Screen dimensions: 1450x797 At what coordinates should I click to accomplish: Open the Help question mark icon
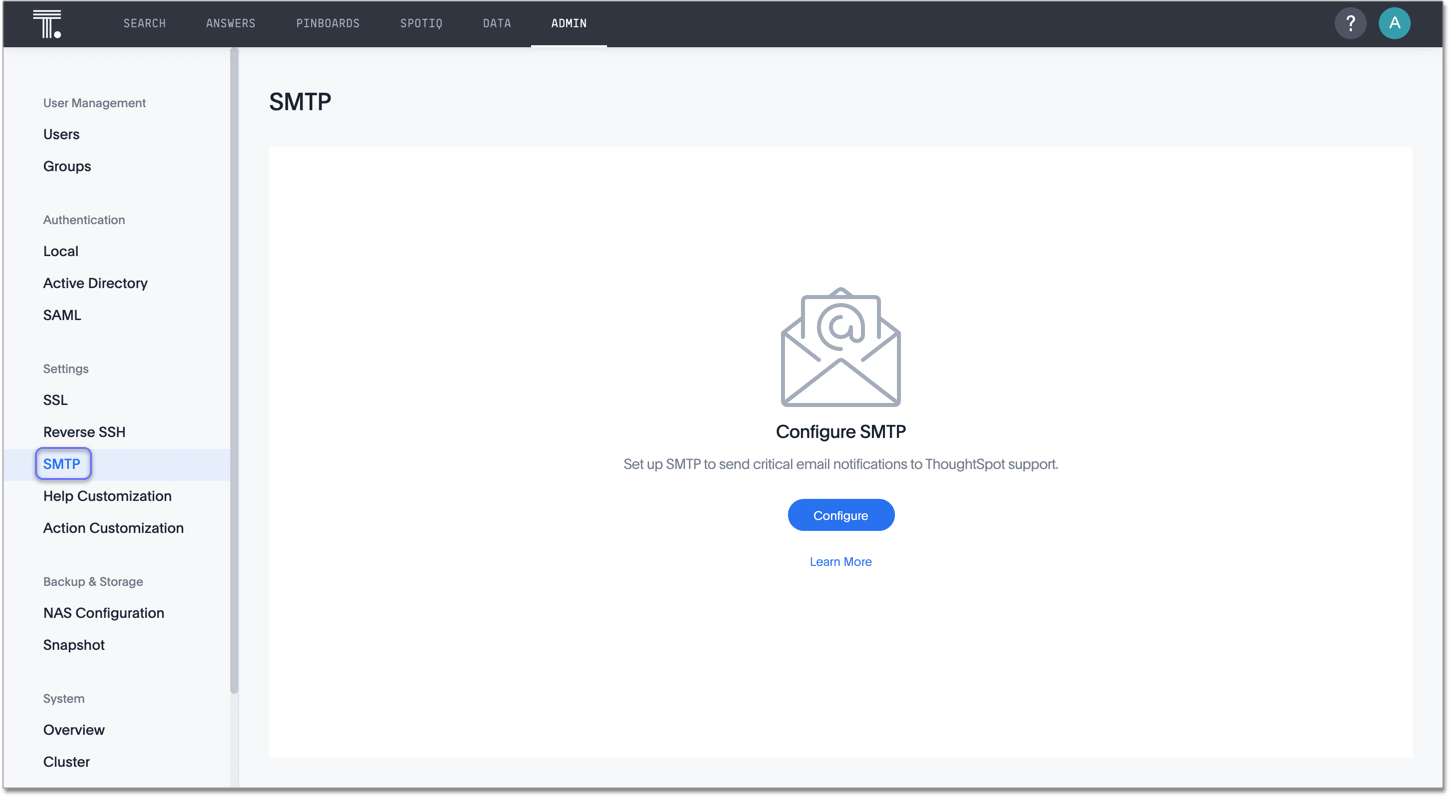click(x=1350, y=22)
